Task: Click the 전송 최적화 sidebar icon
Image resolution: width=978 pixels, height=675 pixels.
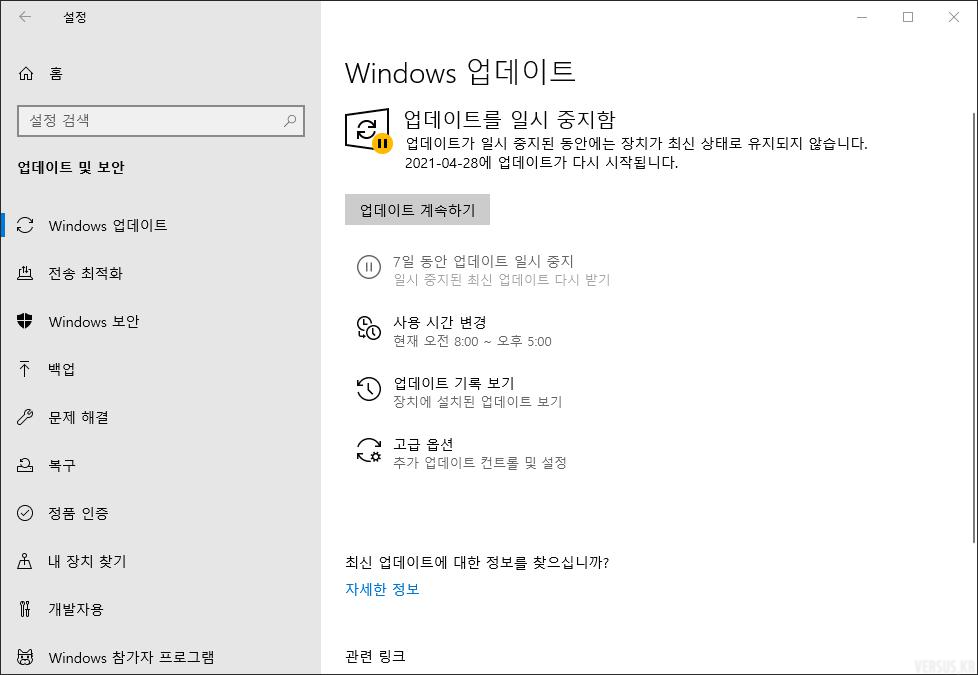Action: [25, 273]
